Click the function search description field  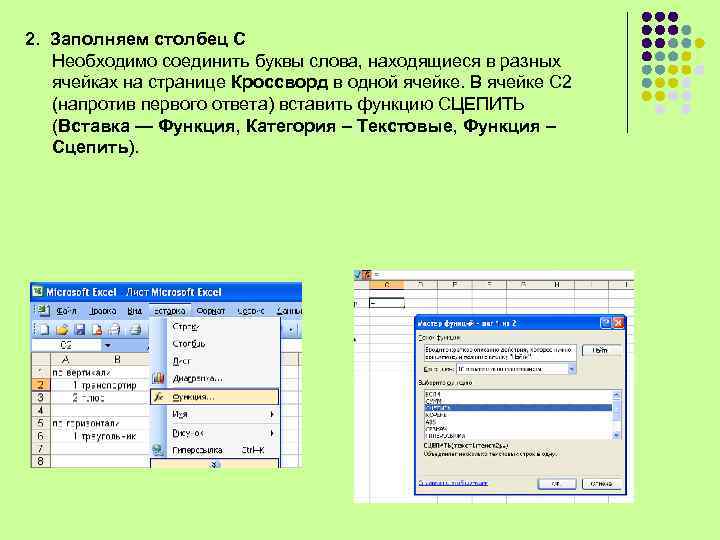coord(500,353)
